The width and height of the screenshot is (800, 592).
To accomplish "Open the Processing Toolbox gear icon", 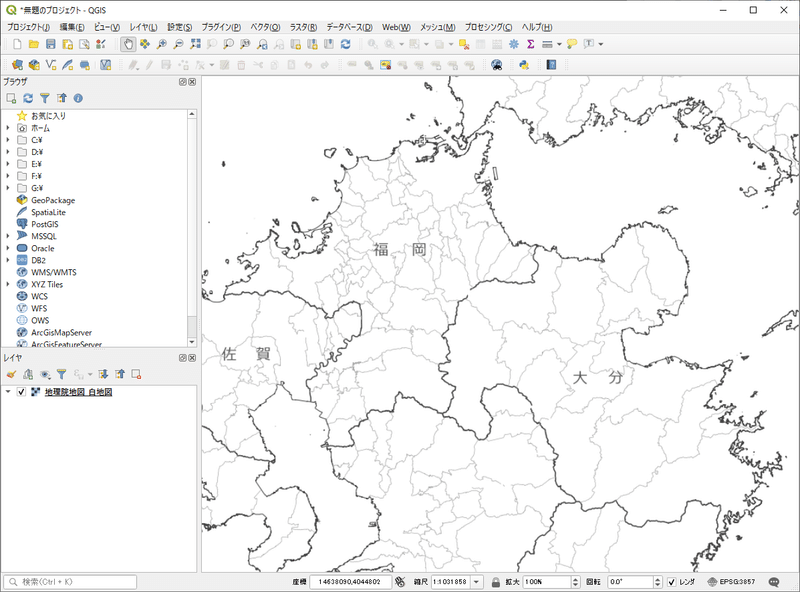I will click(x=514, y=44).
